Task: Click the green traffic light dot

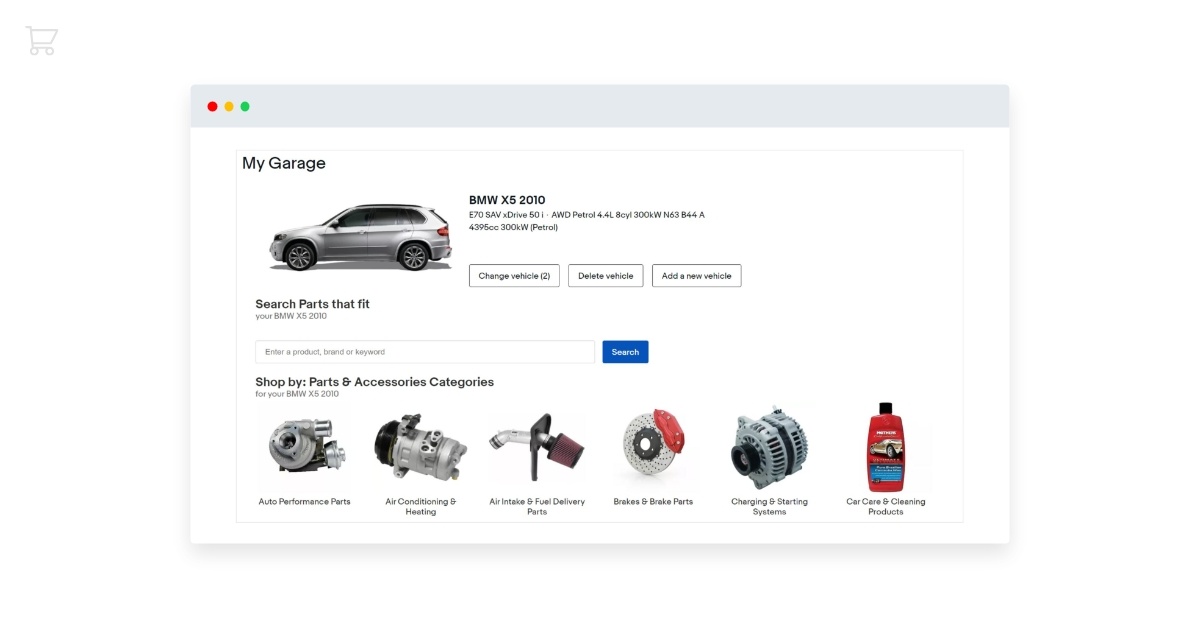Action: point(245,105)
